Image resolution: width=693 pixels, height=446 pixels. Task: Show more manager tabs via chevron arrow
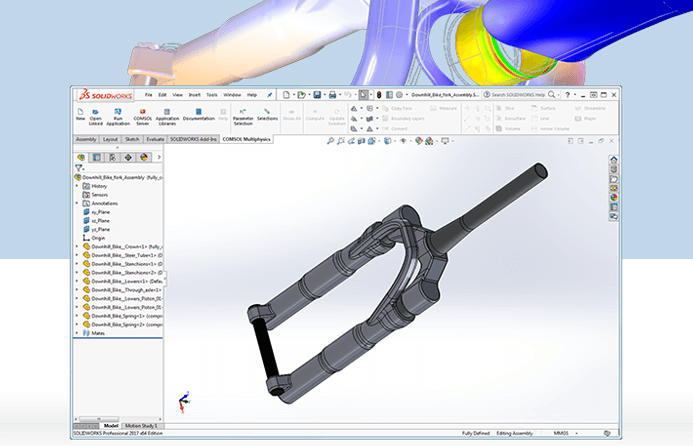point(159,157)
